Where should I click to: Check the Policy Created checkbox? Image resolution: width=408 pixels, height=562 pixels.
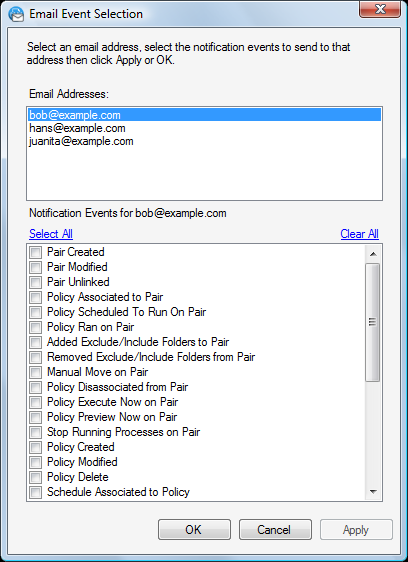35,447
